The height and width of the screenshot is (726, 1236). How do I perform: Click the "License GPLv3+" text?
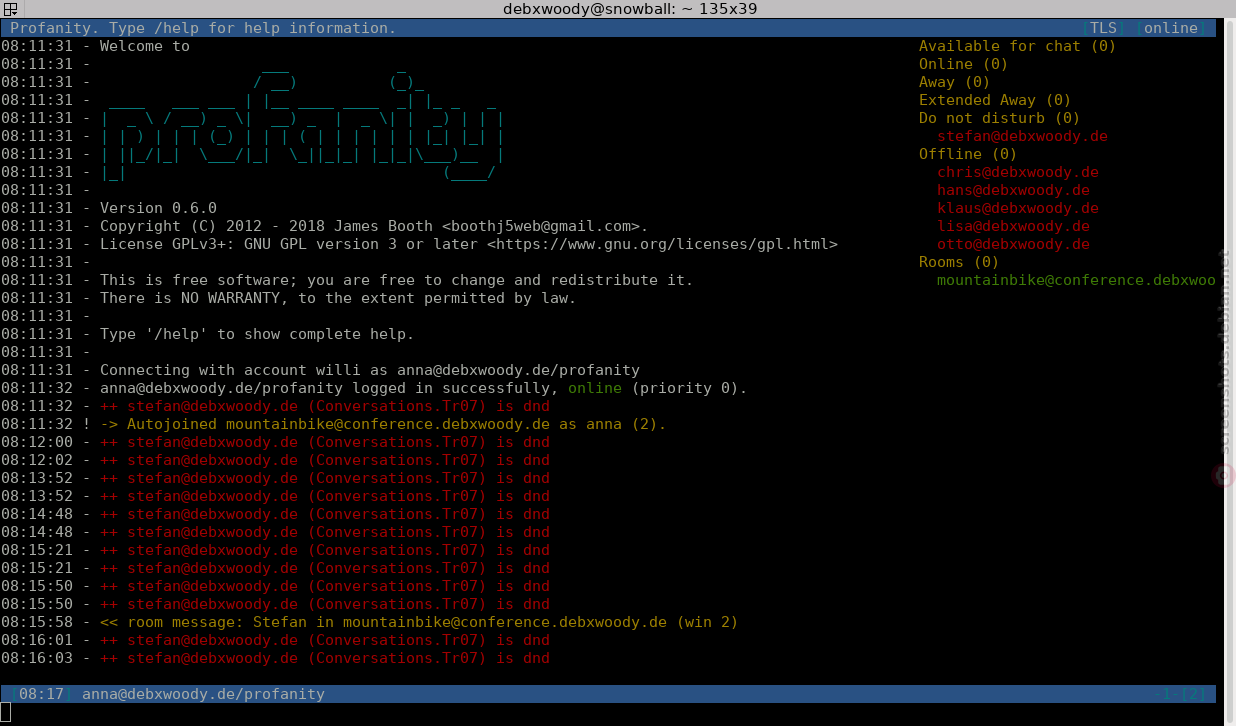pos(158,244)
